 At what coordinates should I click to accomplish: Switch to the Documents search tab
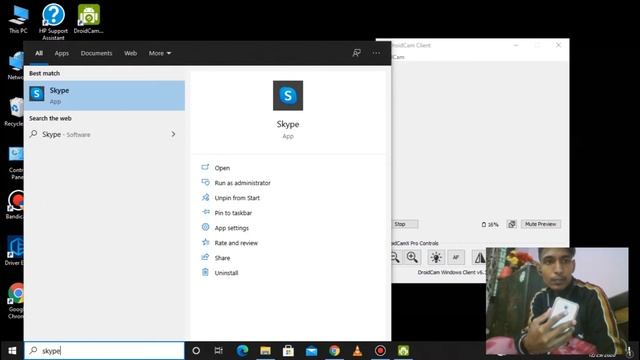(x=96, y=53)
